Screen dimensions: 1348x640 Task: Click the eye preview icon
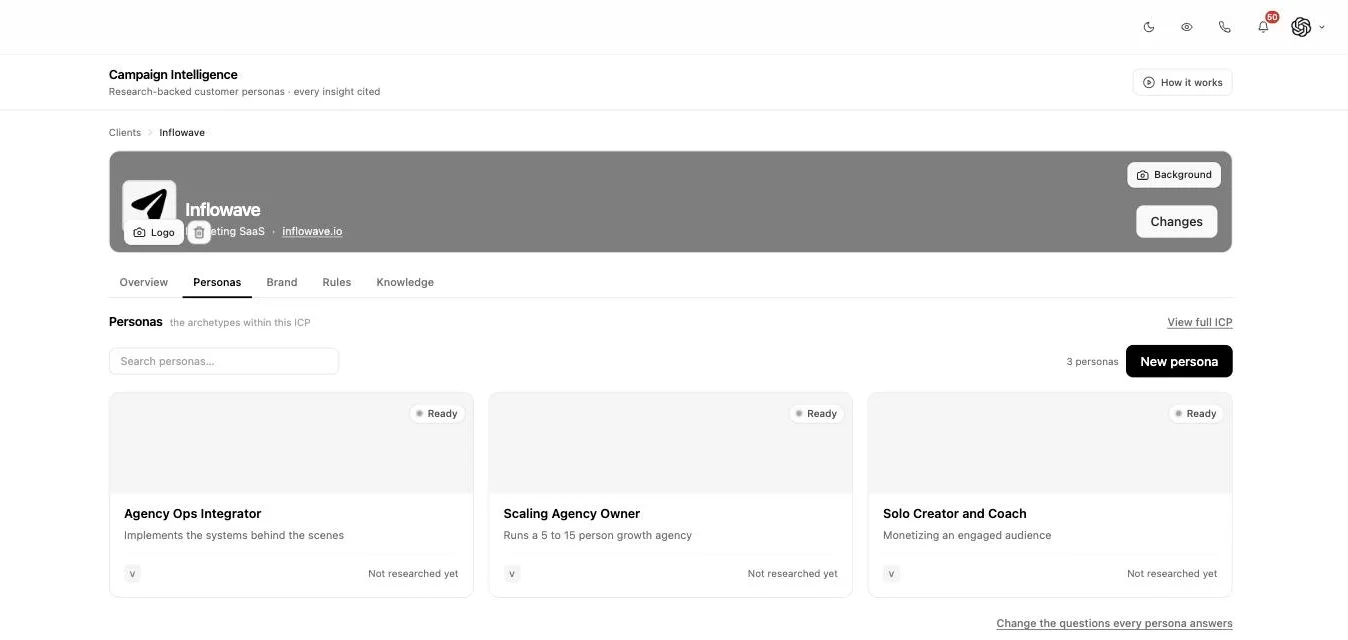pyautogui.click(x=1187, y=27)
